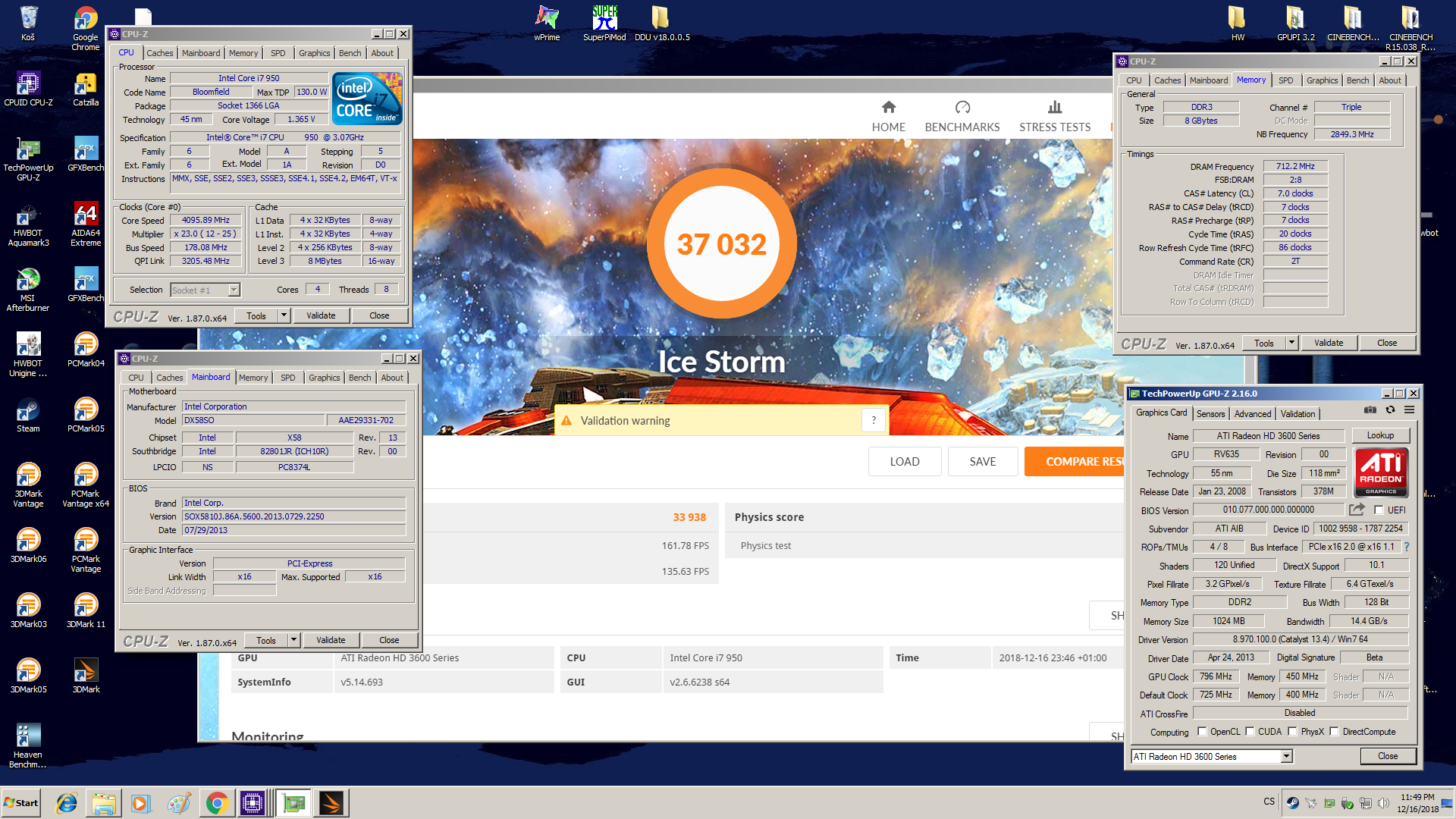1456x819 pixels.
Task: Click SAVE button in 3DMark
Action: [983, 461]
